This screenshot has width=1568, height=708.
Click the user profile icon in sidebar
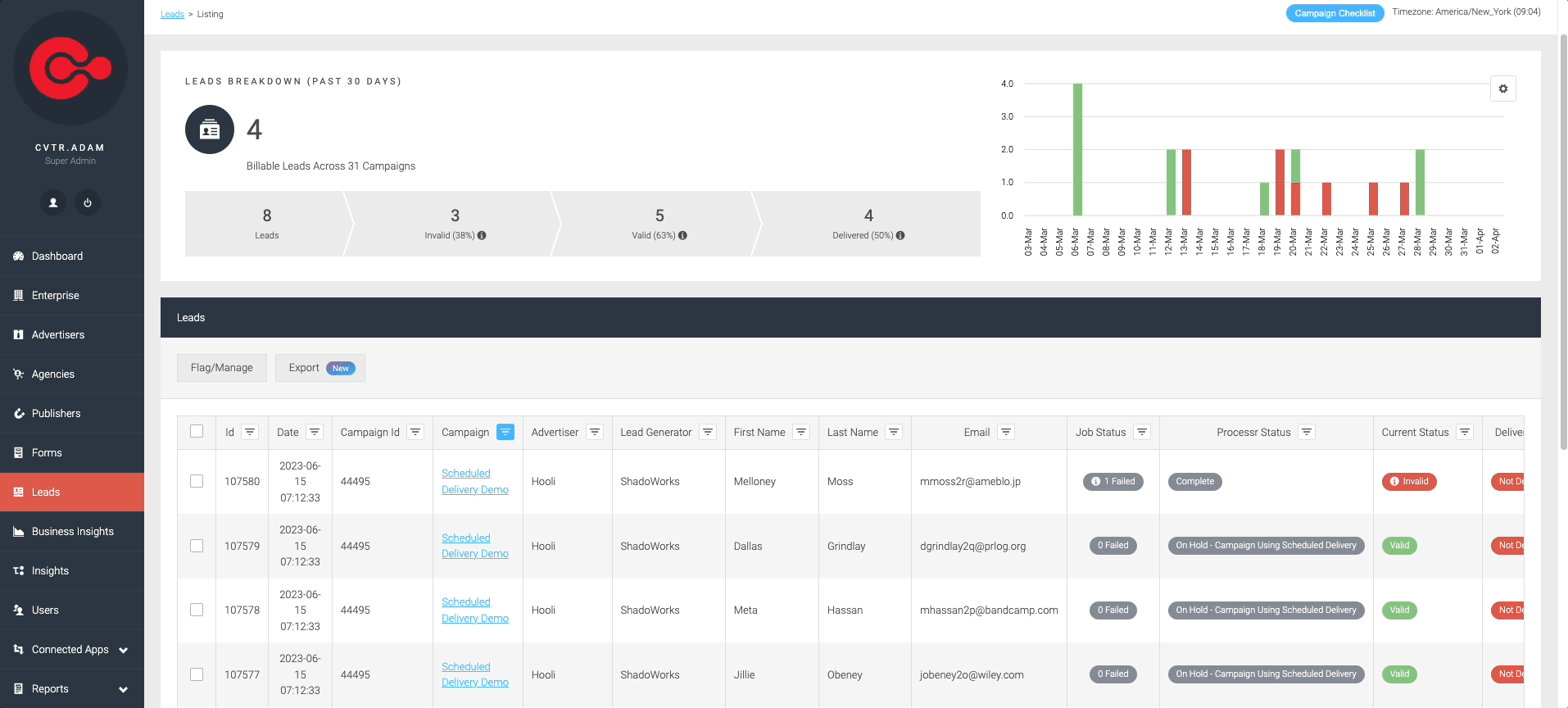click(53, 202)
